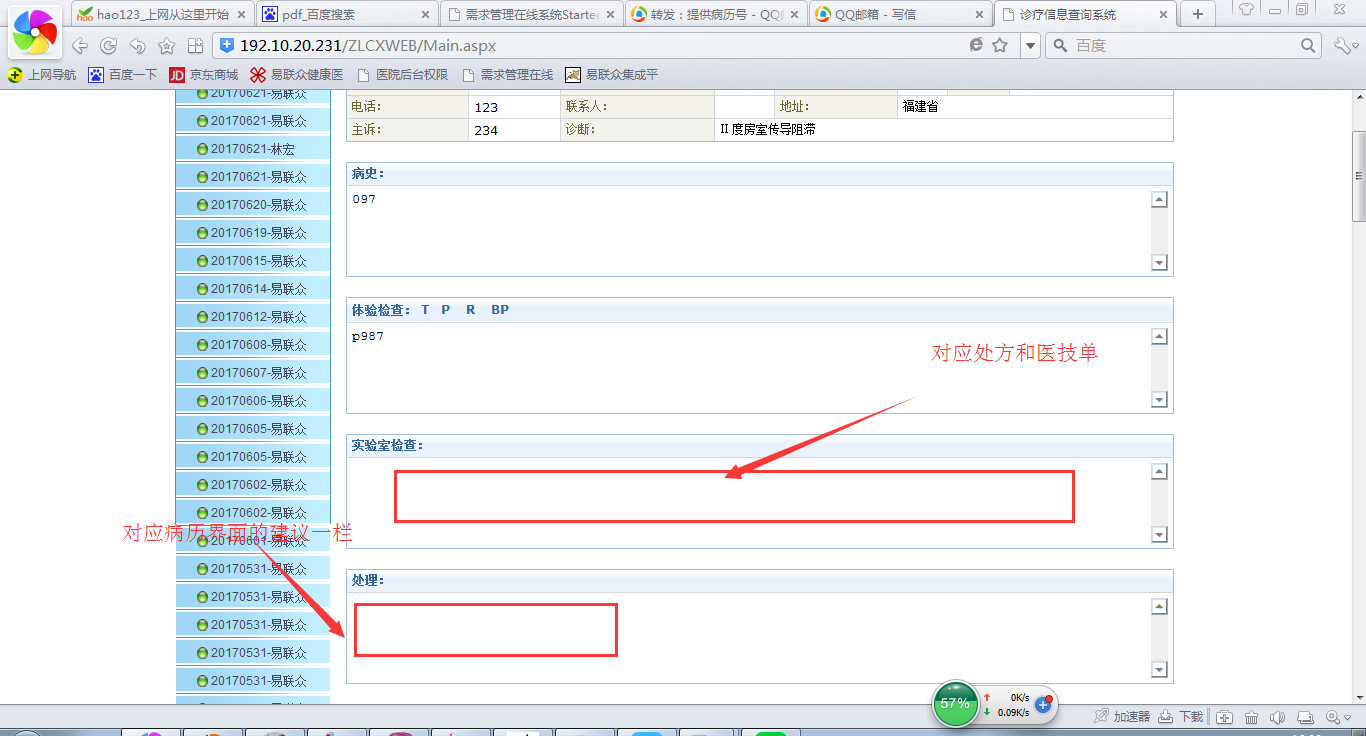Close the 诊疗信息查询系统 tab
1366x736 pixels.
[1162, 15]
